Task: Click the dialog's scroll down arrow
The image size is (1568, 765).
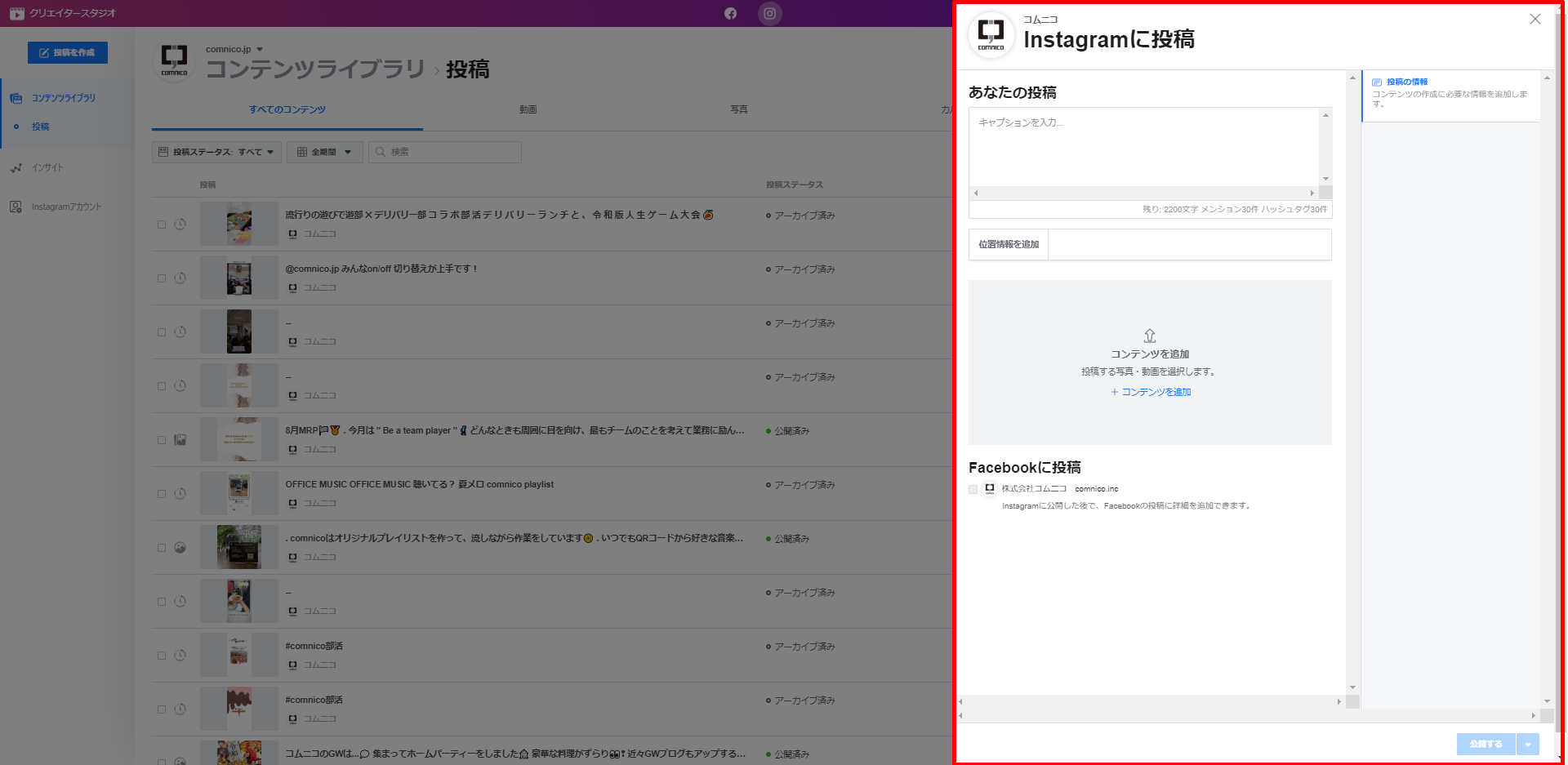Action: (1352, 687)
